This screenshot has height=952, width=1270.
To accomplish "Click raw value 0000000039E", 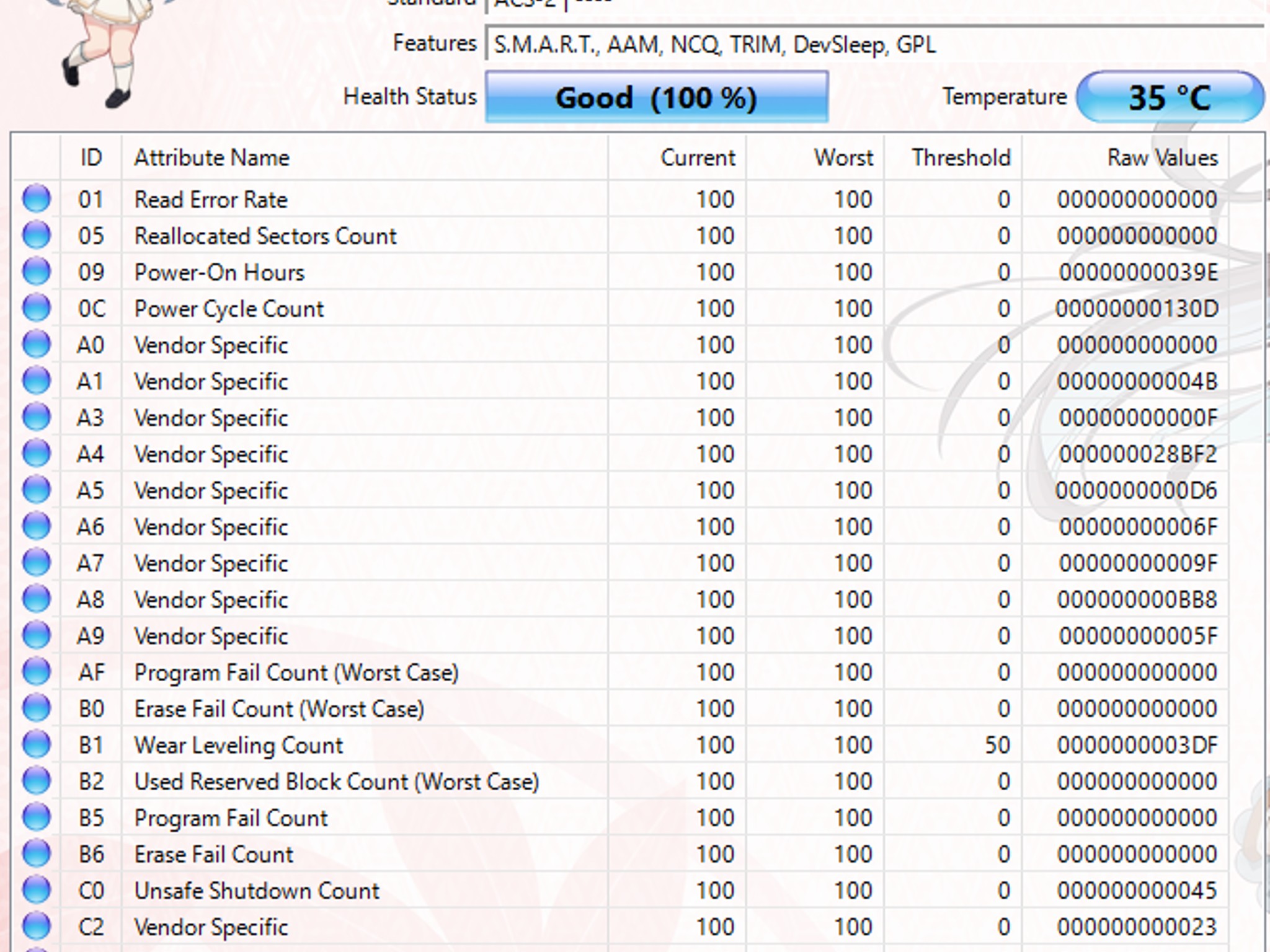I will pos(1139,272).
